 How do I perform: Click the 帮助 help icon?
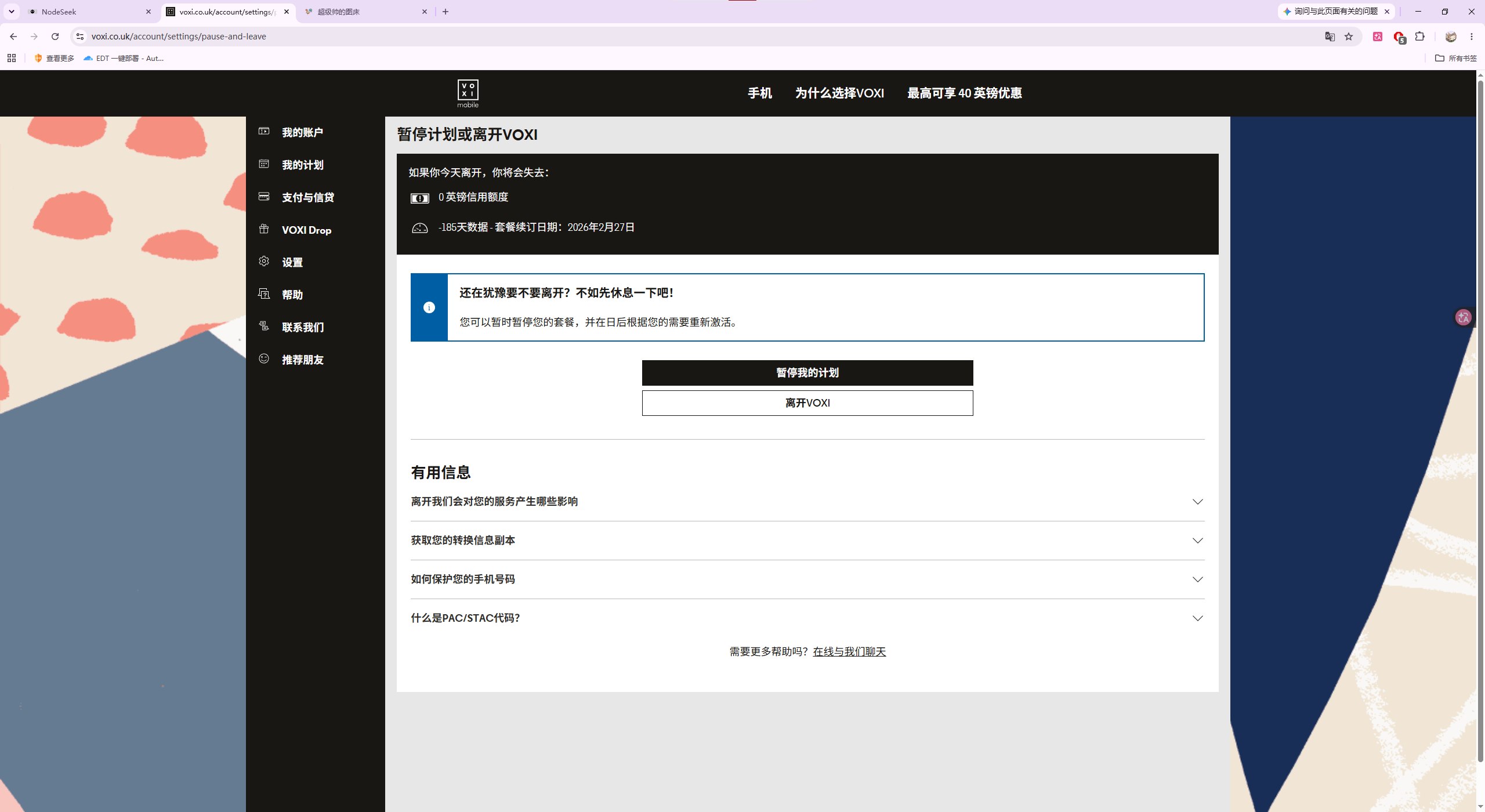click(264, 294)
